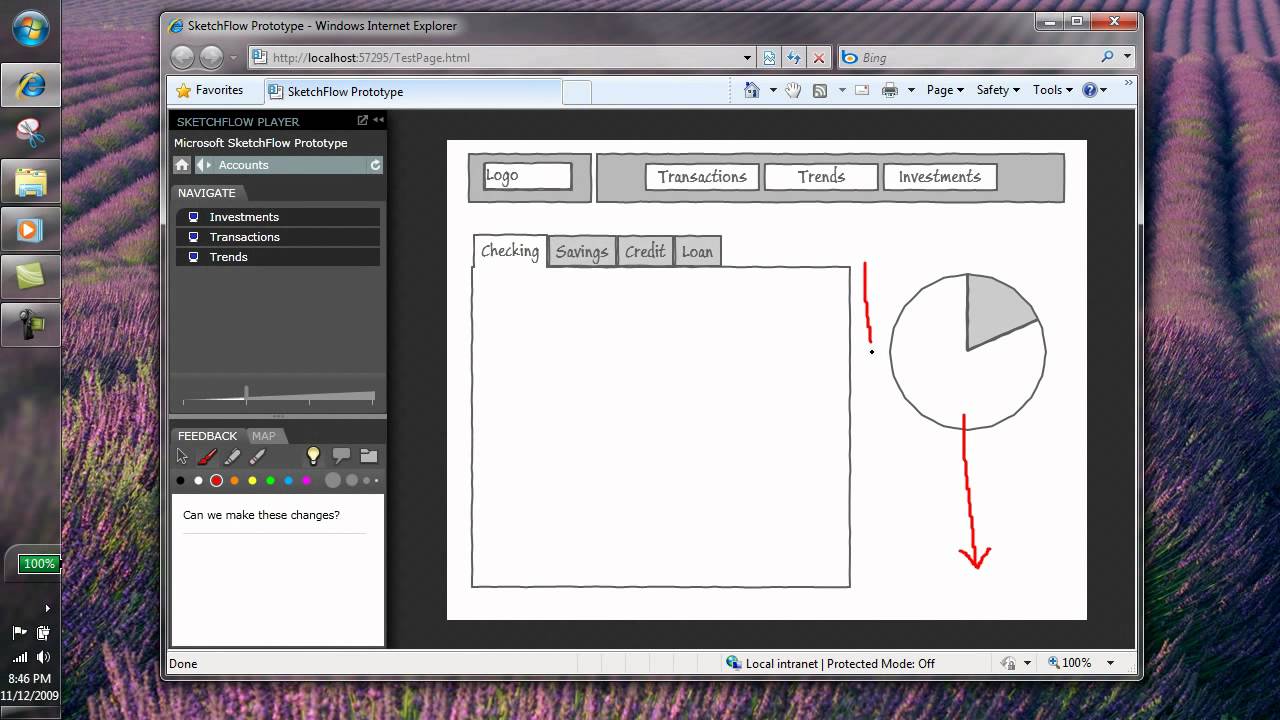This screenshot has height=720, width=1280.
Task: Open the NAVIGATE tab
Action: point(207,193)
